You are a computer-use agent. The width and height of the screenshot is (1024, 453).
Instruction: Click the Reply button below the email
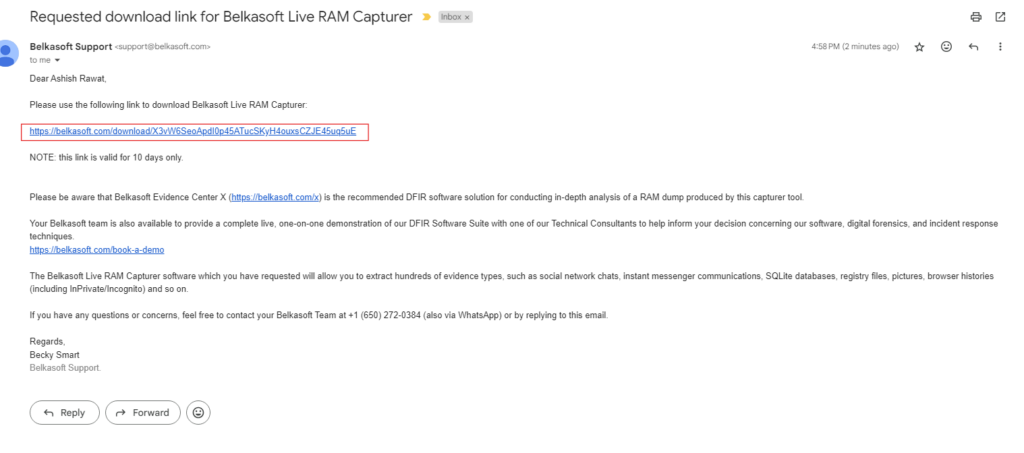point(65,413)
